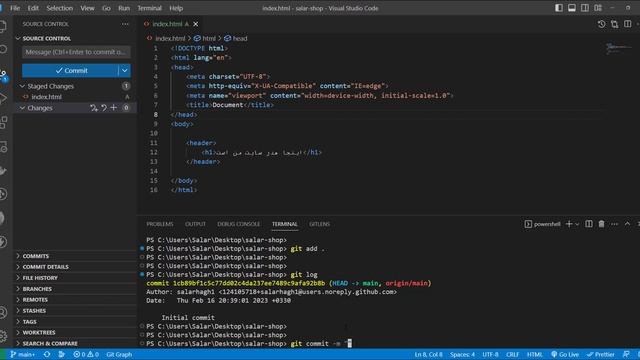Switch to the GITLENS panel tab
The width and height of the screenshot is (640, 360).
(x=319, y=224)
